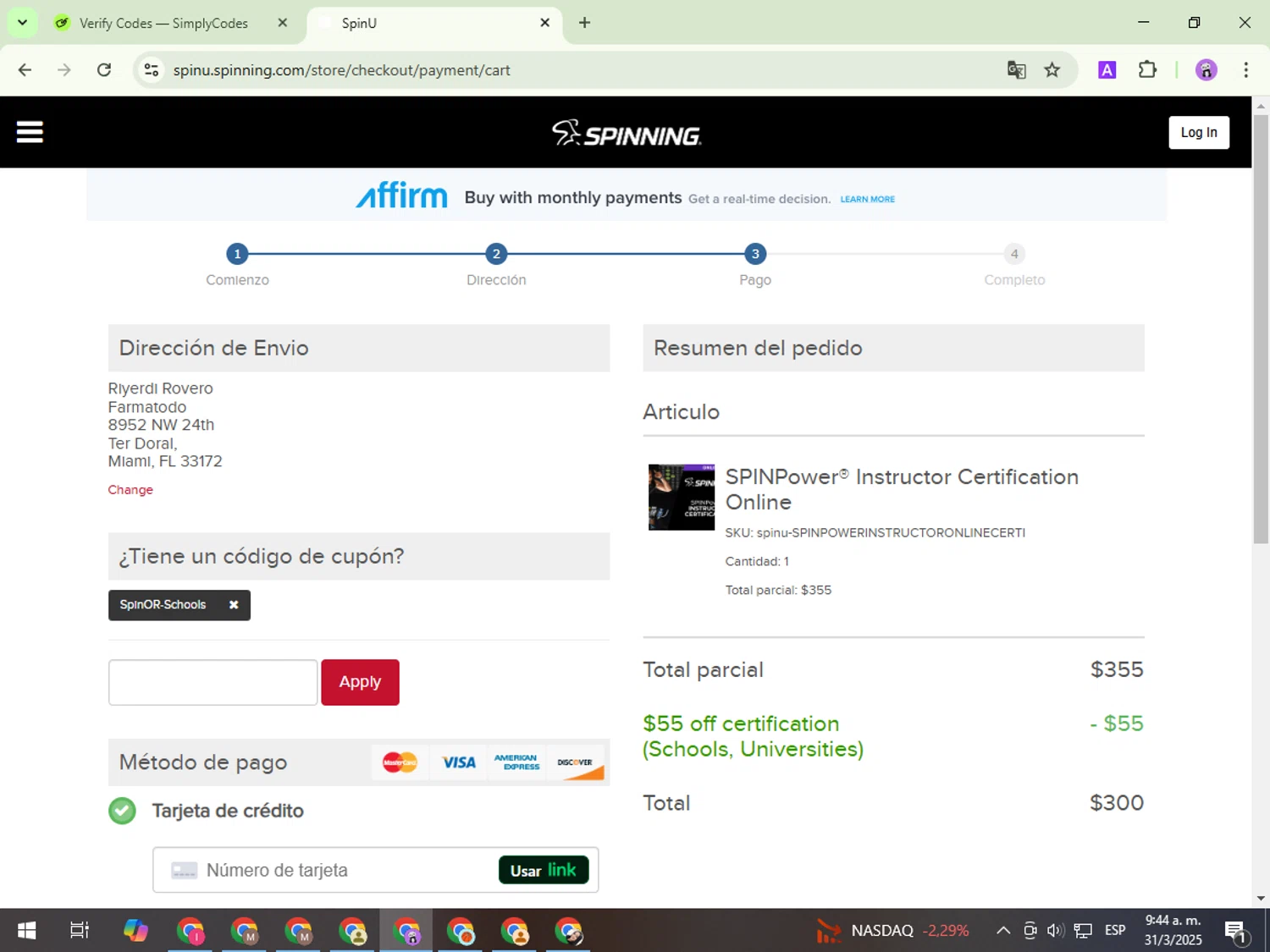The image size is (1270, 952).
Task: Click step 4 Completo marker
Action: coord(1014,254)
